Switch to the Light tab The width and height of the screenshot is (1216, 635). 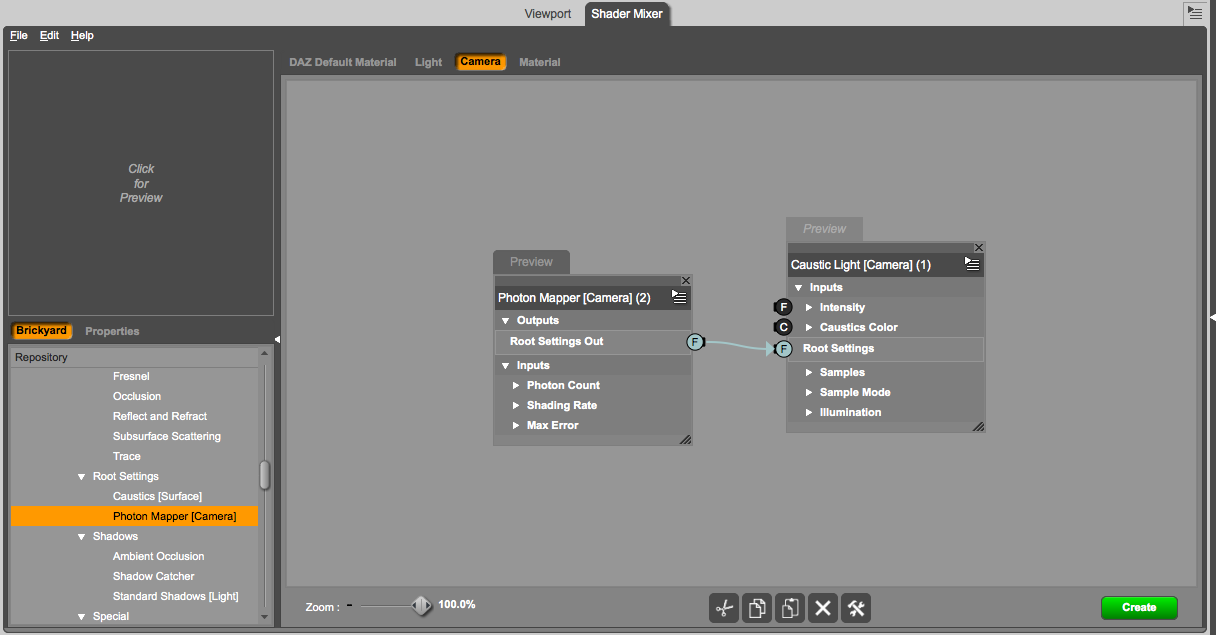coord(428,62)
